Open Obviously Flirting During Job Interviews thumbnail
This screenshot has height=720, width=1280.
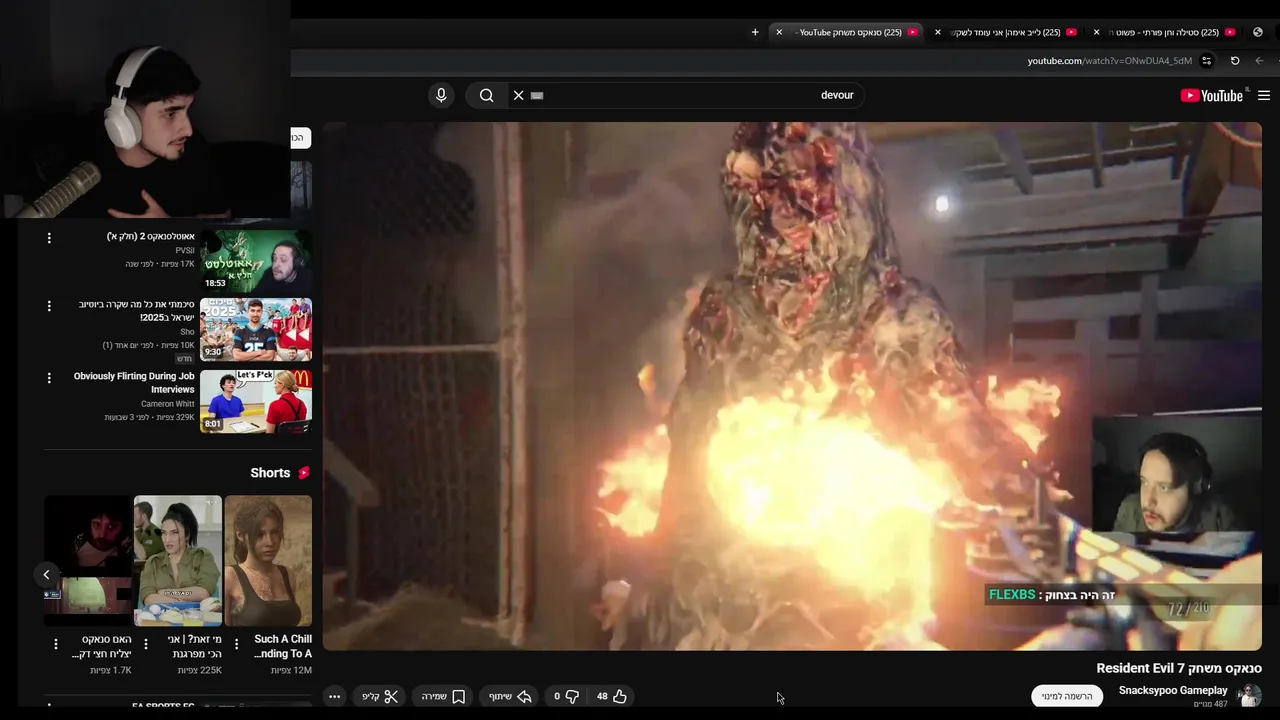(x=256, y=401)
